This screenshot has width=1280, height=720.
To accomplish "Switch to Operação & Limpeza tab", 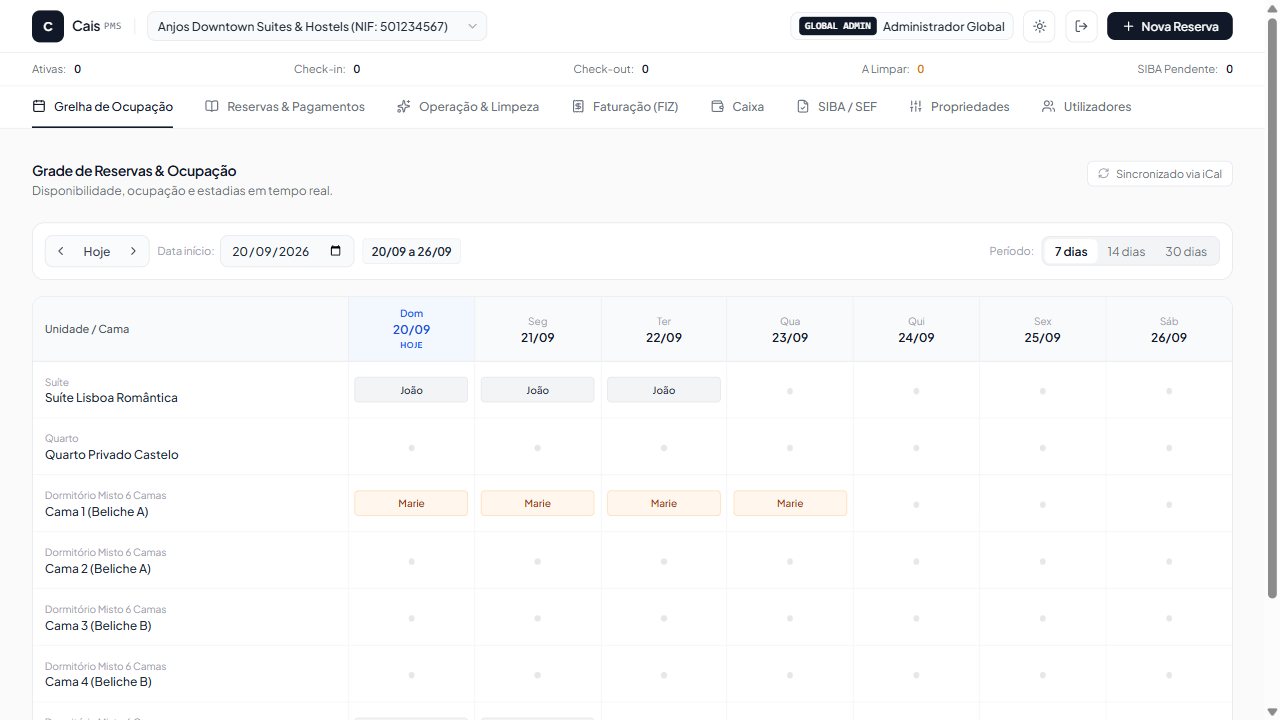I will pos(468,106).
